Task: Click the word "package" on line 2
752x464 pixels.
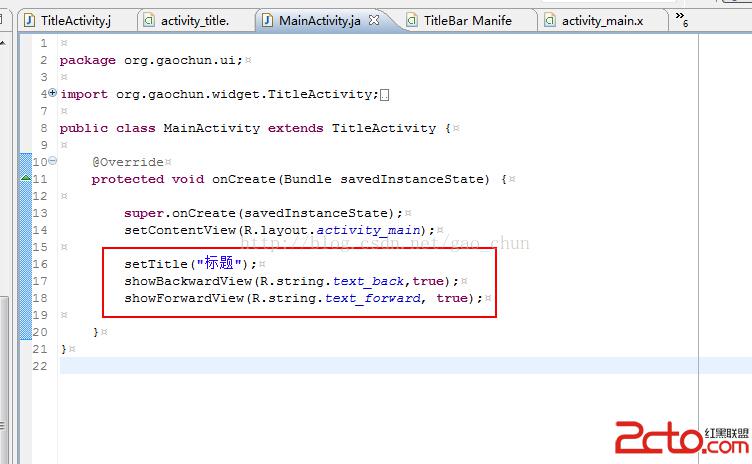Action: point(87,60)
